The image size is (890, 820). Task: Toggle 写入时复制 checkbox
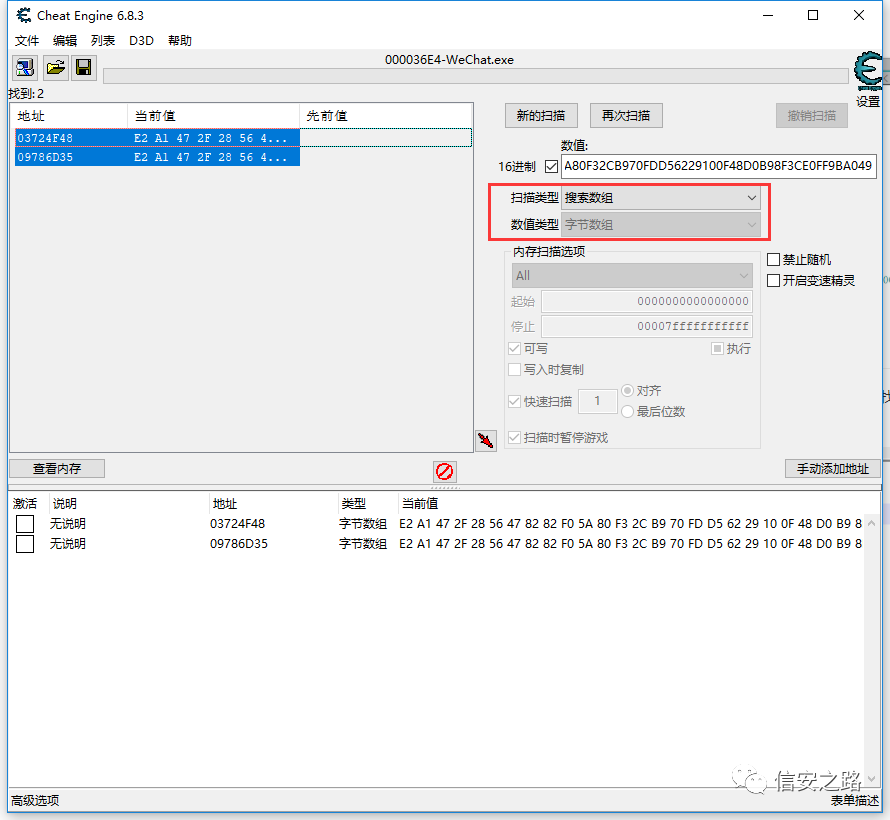tap(514, 369)
